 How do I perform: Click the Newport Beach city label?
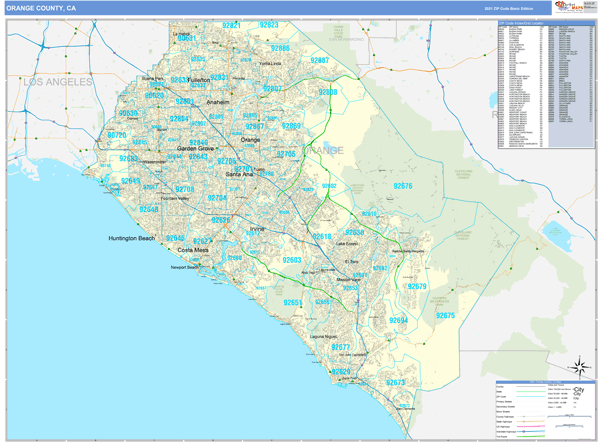point(185,267)
